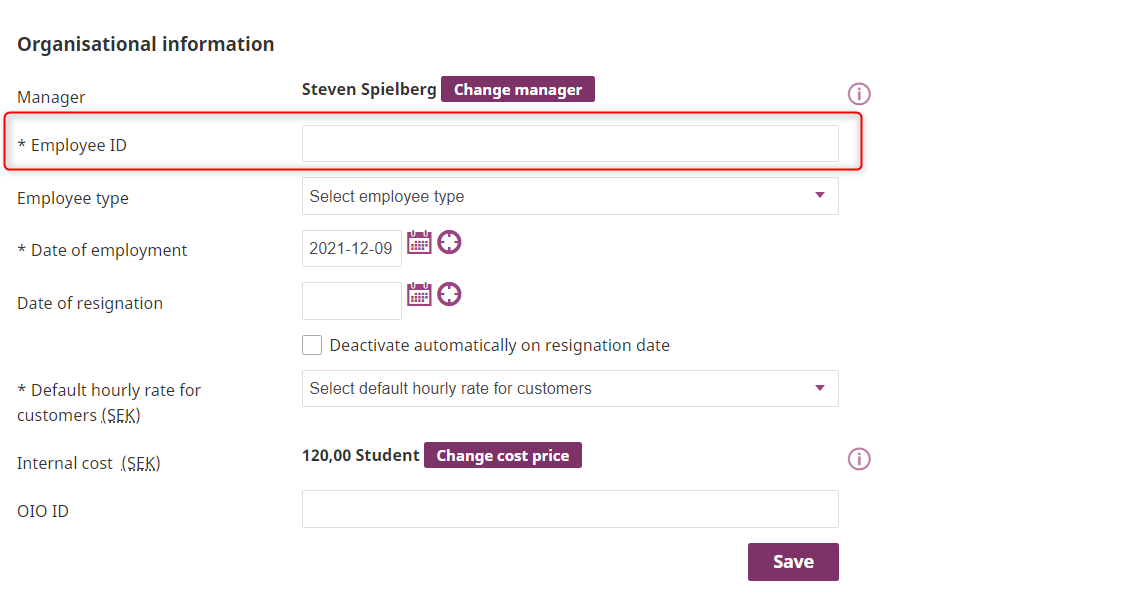This screenshot has height=606, width=1122.
Task: Click the 120,00 Student cost value
Action: tap(360, 456)
